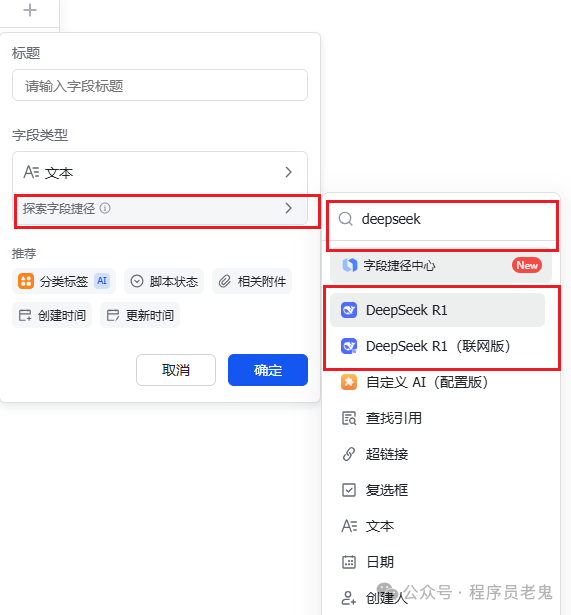Choose the 相关附件 recommended field
Viewport: 571px width, 615px height.
(x=252, y=281)
